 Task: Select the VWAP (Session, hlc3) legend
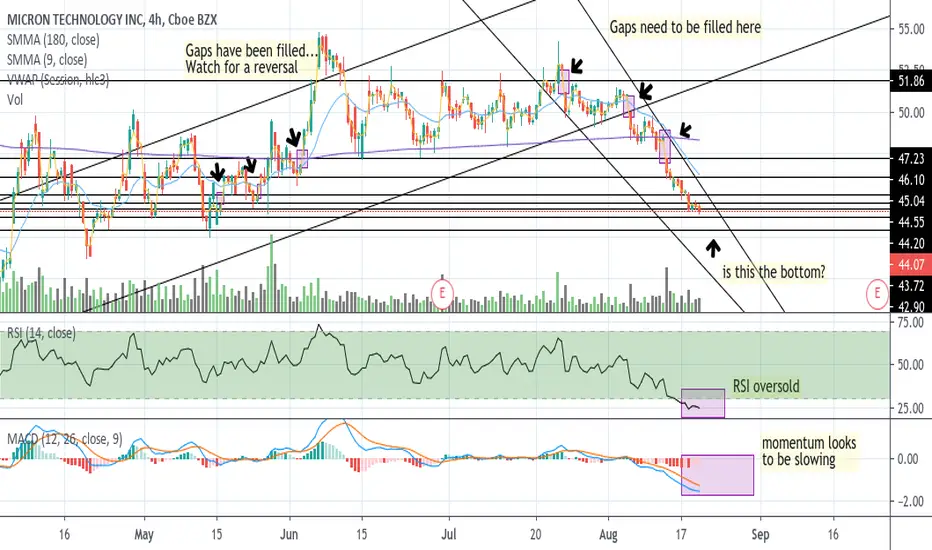pos(58,80)
